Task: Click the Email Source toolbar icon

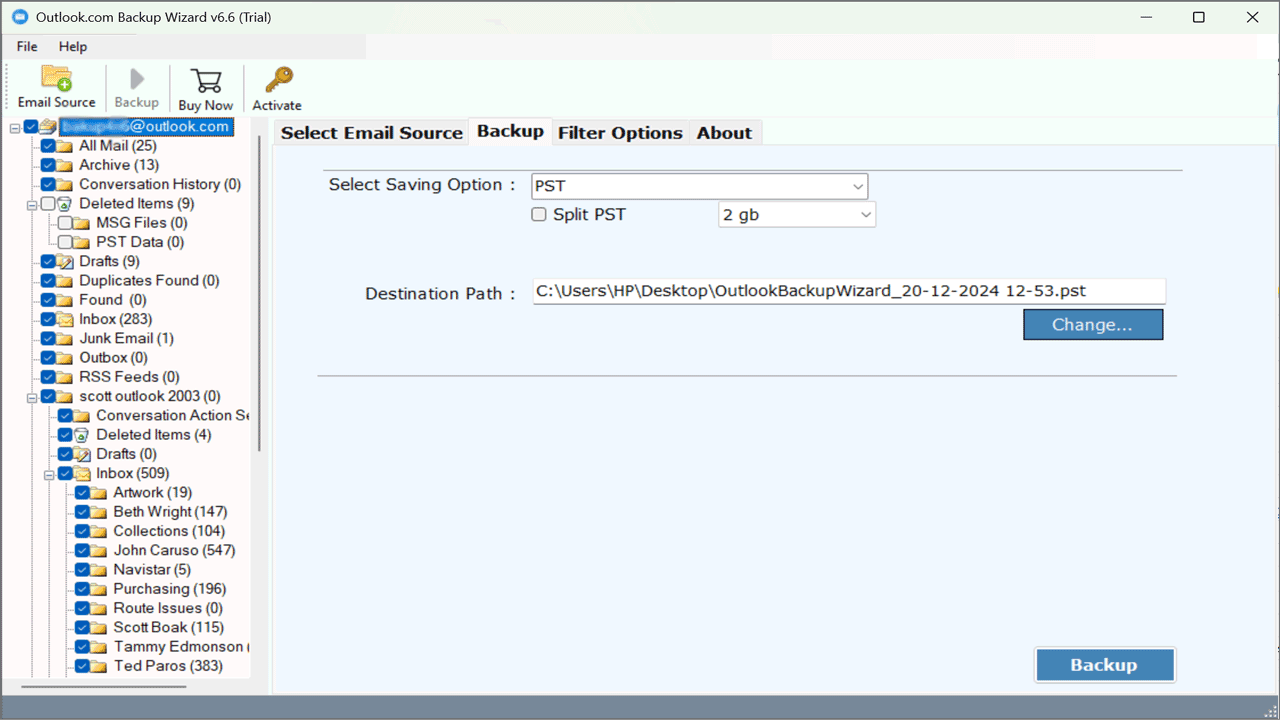Action: click(x=56, y=79)
